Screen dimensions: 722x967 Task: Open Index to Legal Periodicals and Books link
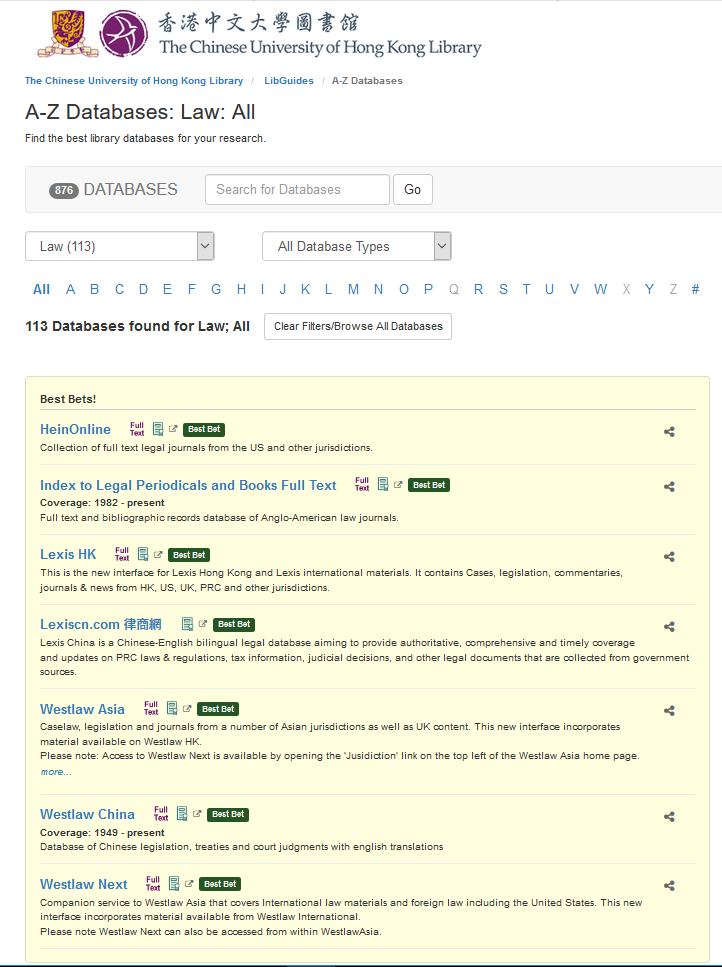click(x=188, y=485)
